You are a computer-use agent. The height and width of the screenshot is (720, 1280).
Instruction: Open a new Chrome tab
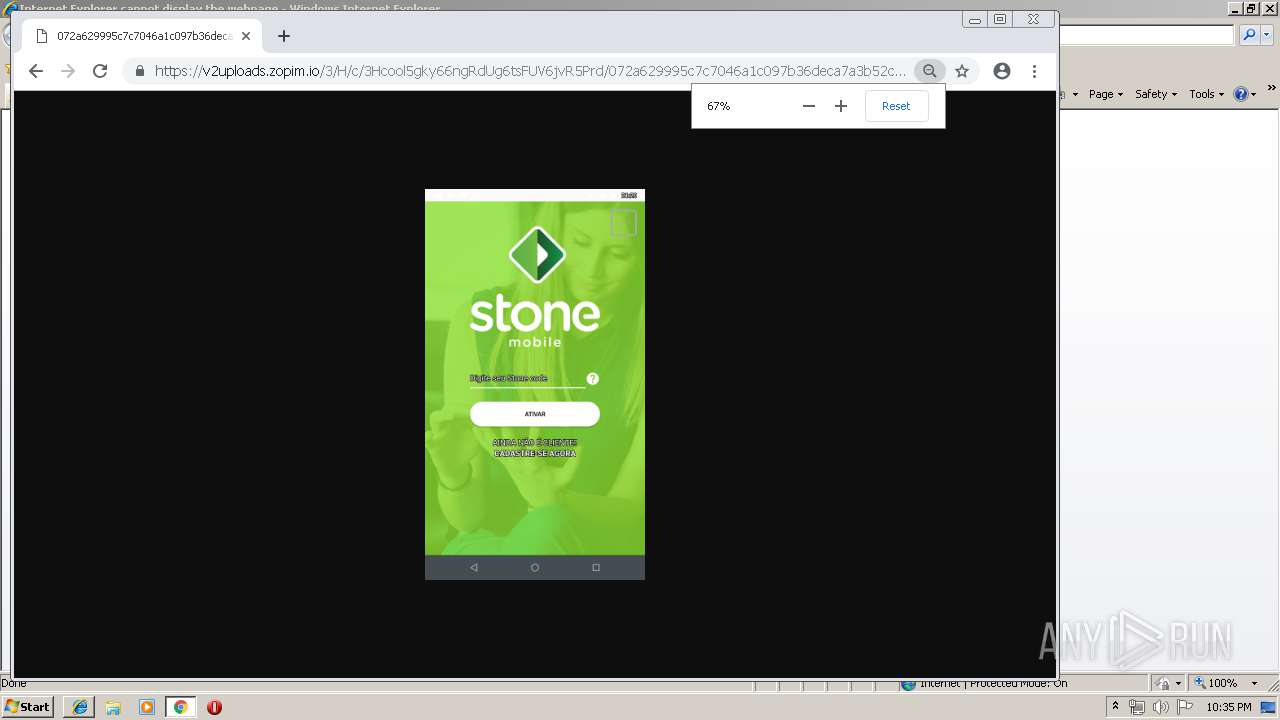pos(284,36)
